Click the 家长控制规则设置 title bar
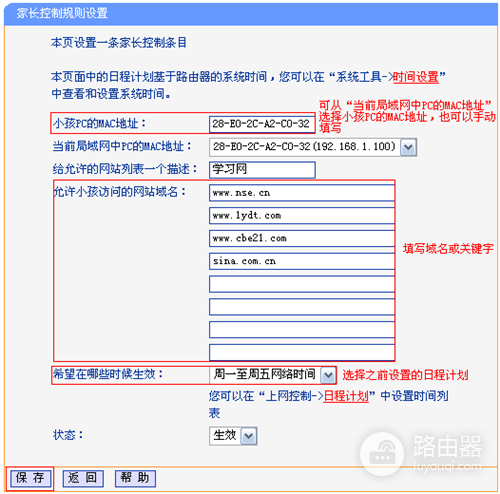The width and height of the screenshot is (500, 494). pos(251,14)
